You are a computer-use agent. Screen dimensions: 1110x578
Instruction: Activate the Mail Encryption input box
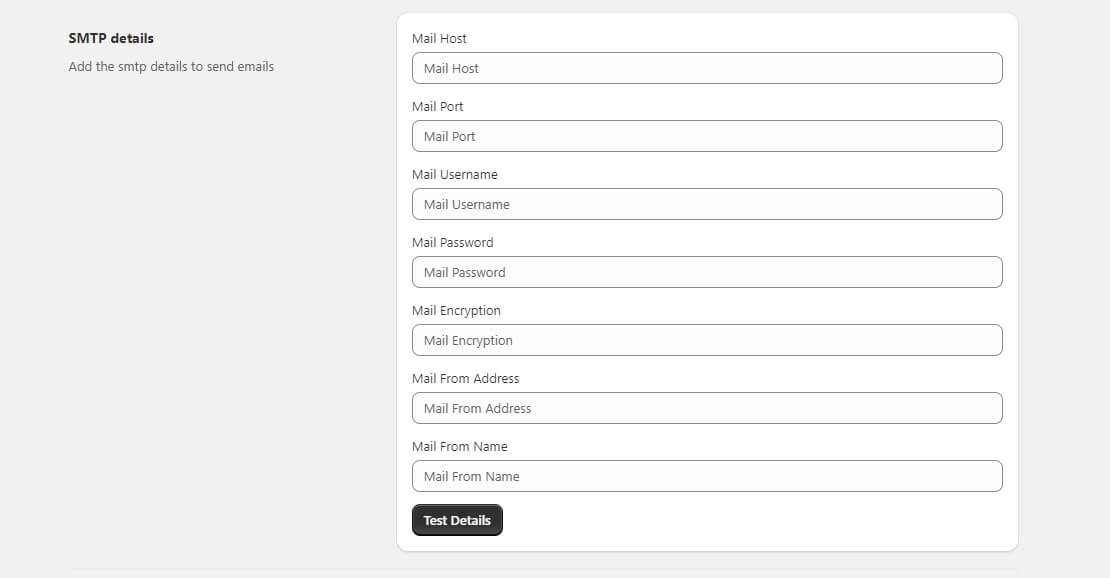click(706, 340)
